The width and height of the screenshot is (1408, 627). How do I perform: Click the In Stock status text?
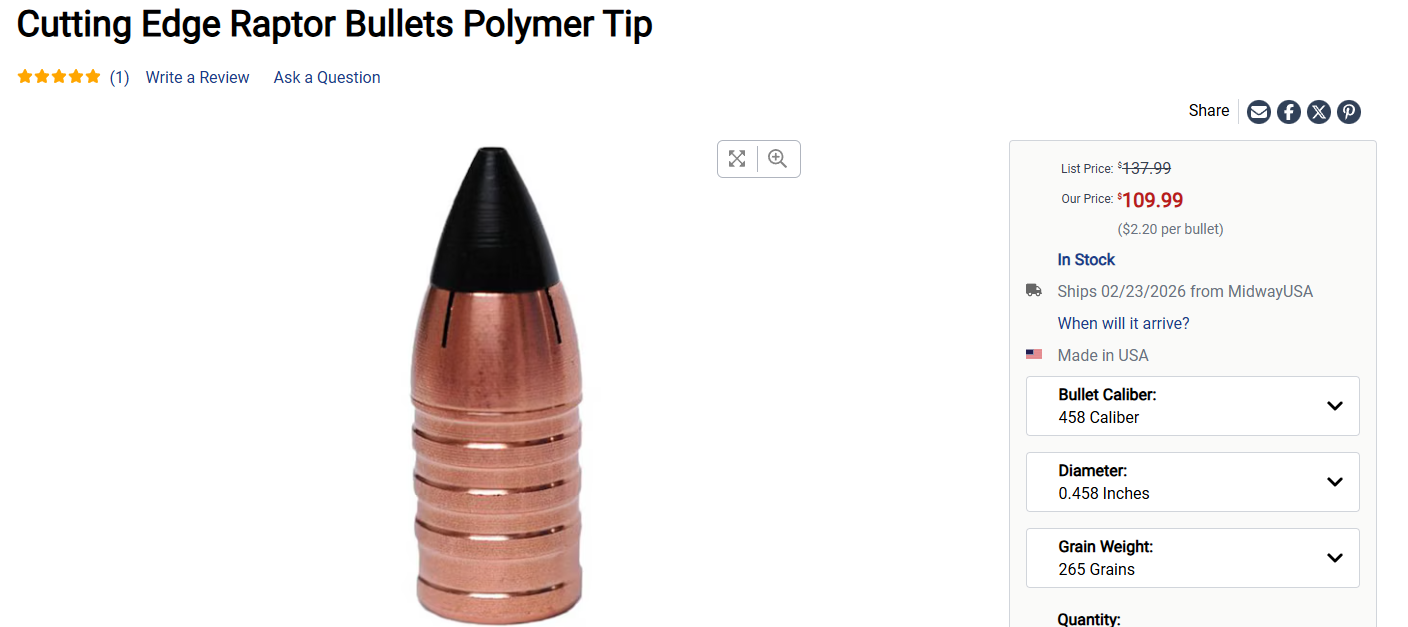pos(1086,259)
